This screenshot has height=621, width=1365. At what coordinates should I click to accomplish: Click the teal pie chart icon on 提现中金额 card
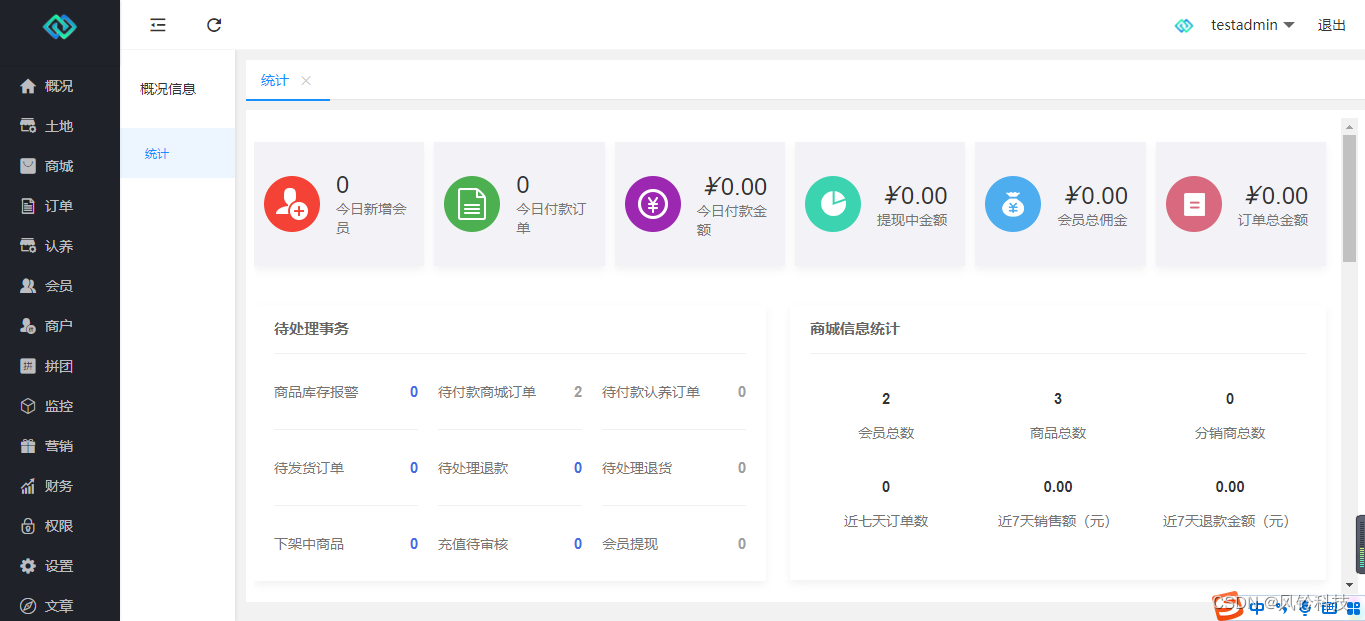point(833,204)
